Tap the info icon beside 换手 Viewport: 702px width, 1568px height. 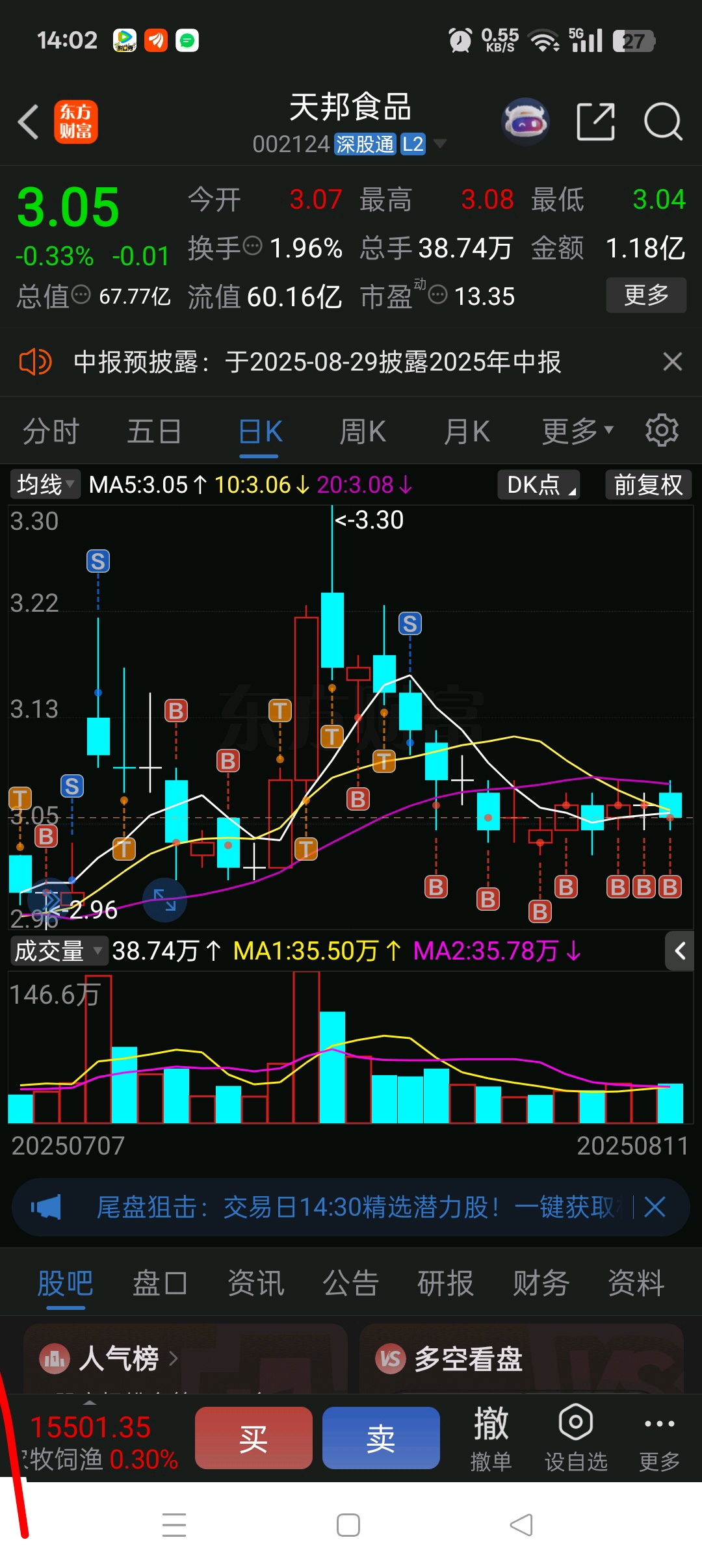pyautogui.click(x=252, y=246)
